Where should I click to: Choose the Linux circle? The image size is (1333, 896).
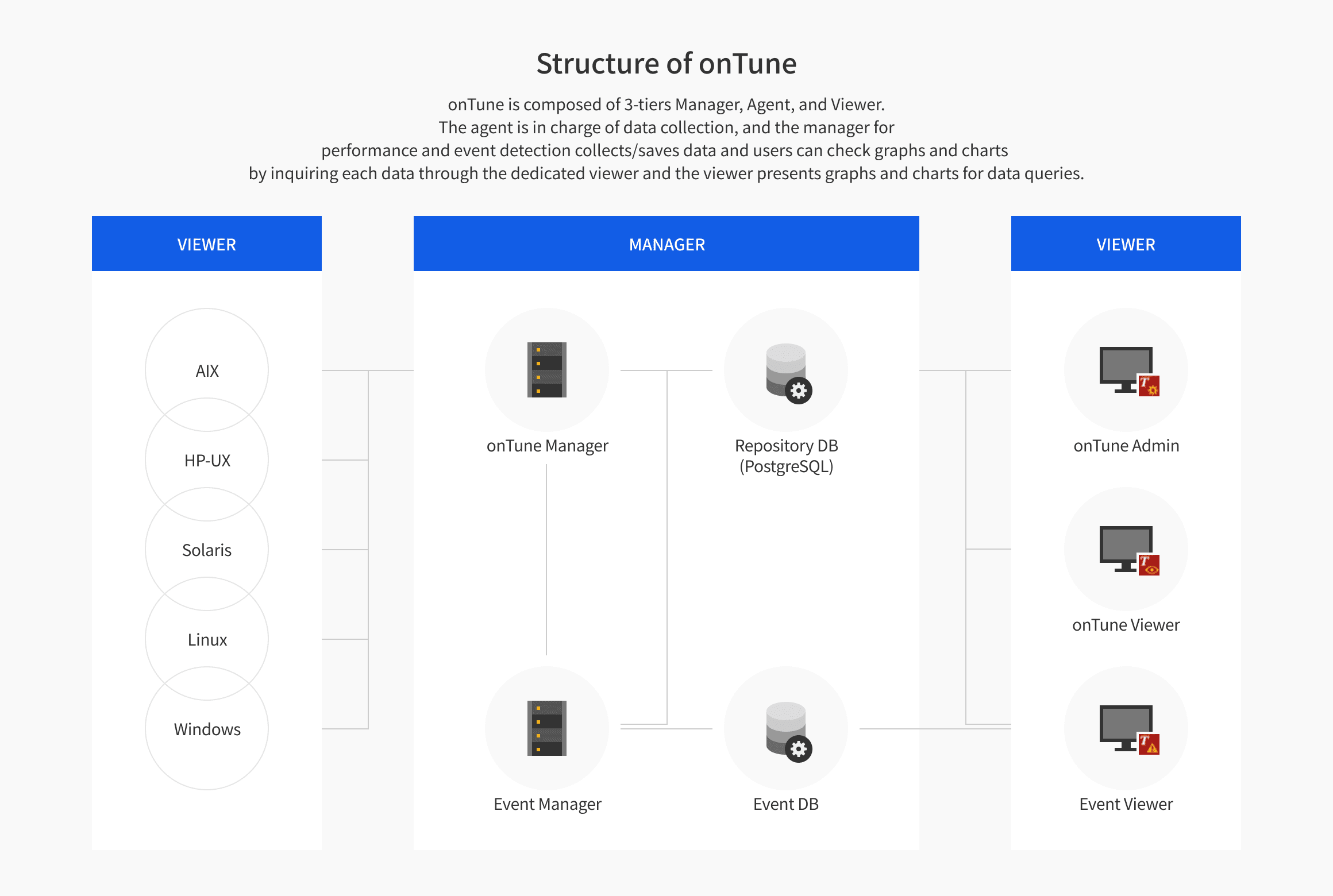pyautogui.click(x=207, y=639)
